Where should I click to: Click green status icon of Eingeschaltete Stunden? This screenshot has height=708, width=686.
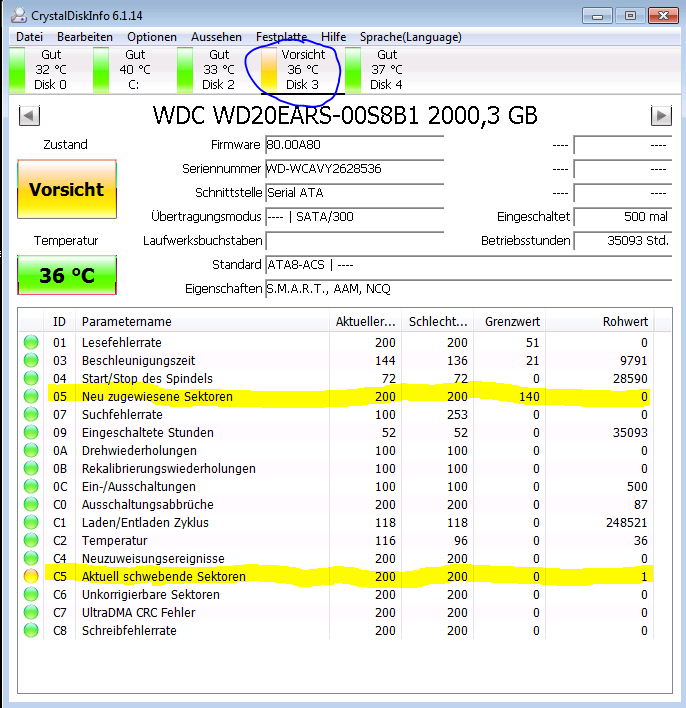click(31, 433)
